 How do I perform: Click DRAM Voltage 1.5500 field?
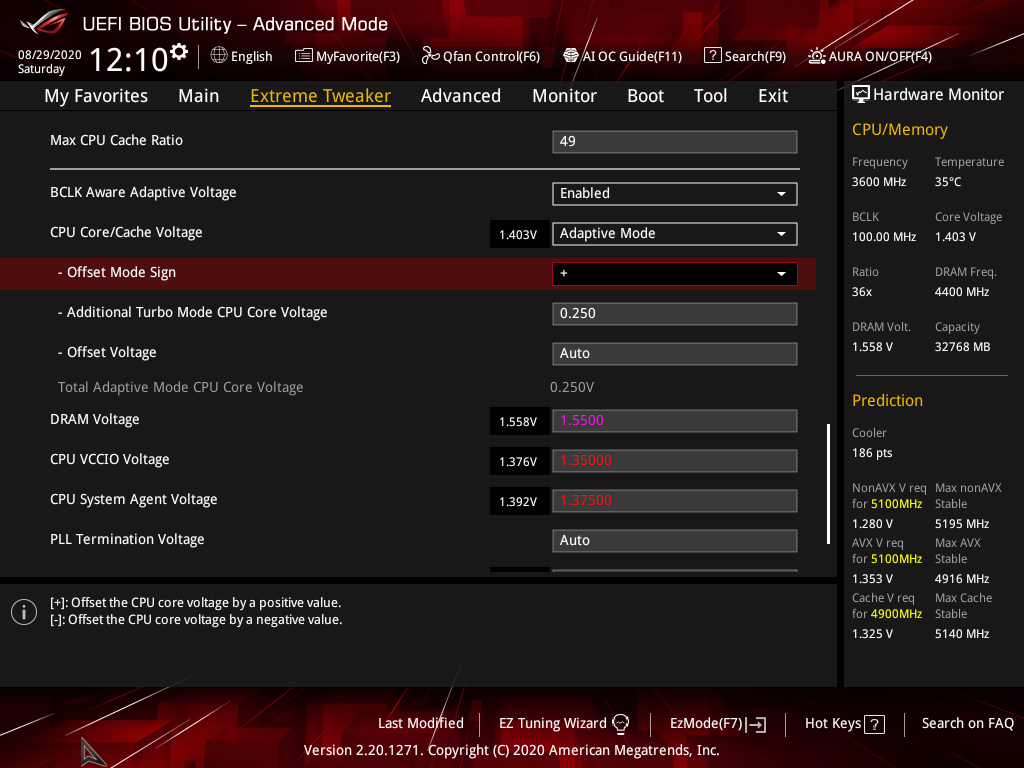[x=675, y=421]
